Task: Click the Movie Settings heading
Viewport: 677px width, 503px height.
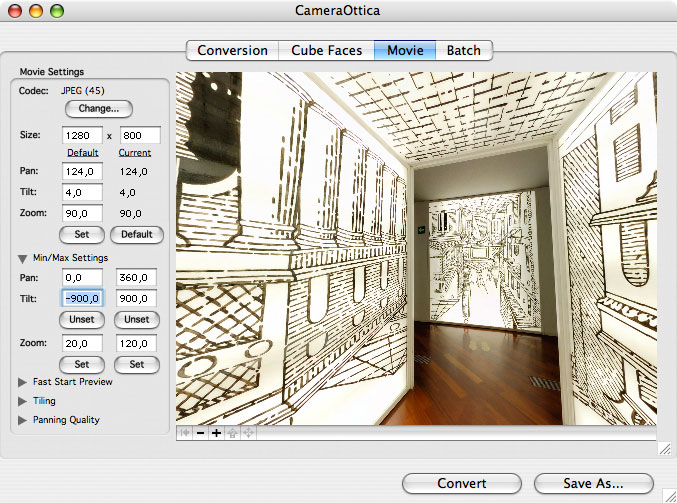Action: pos(52,72)
